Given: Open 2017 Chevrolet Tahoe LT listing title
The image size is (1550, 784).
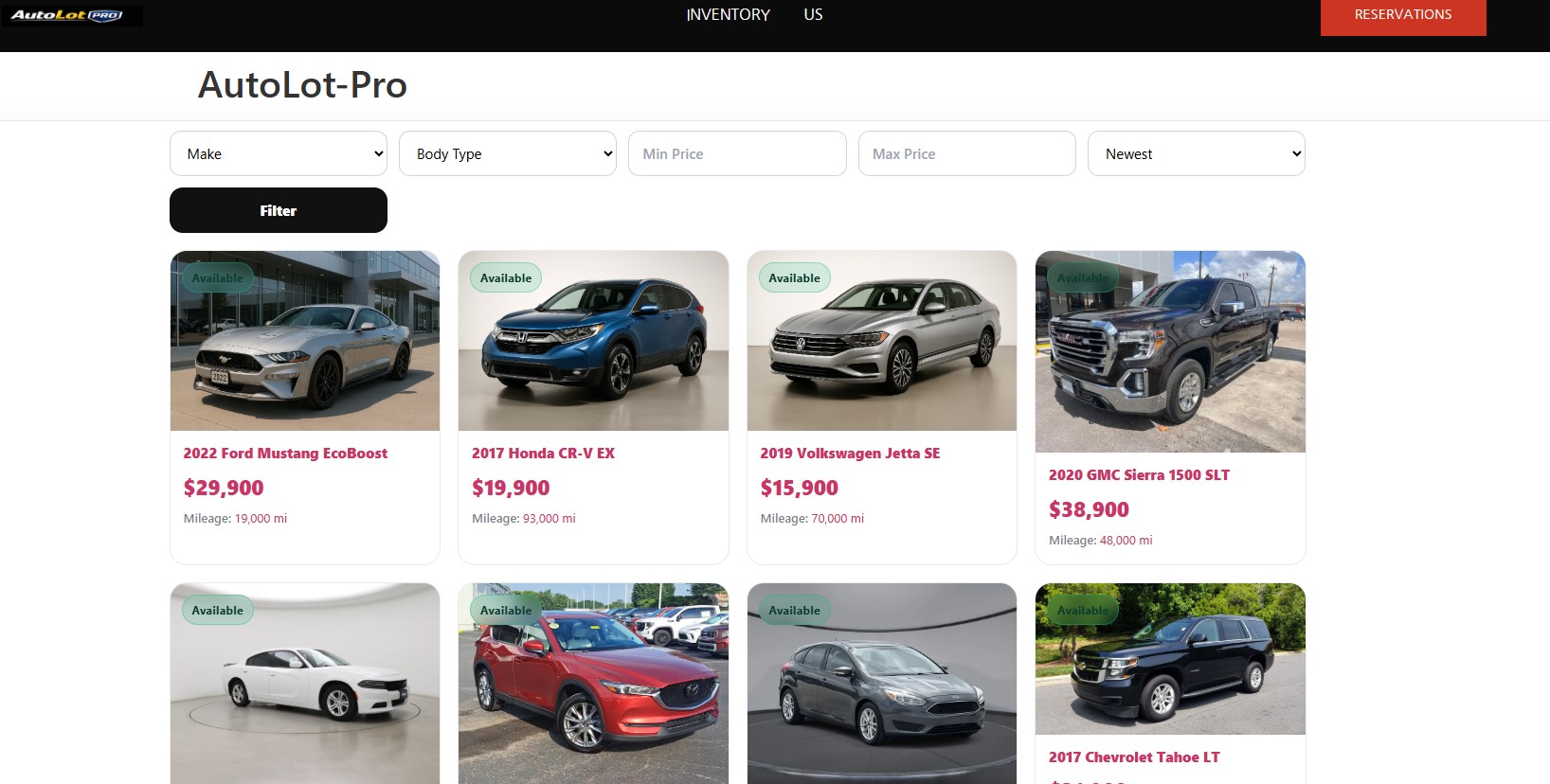Looking at the screenshot, I should (x=1134, y=757).
